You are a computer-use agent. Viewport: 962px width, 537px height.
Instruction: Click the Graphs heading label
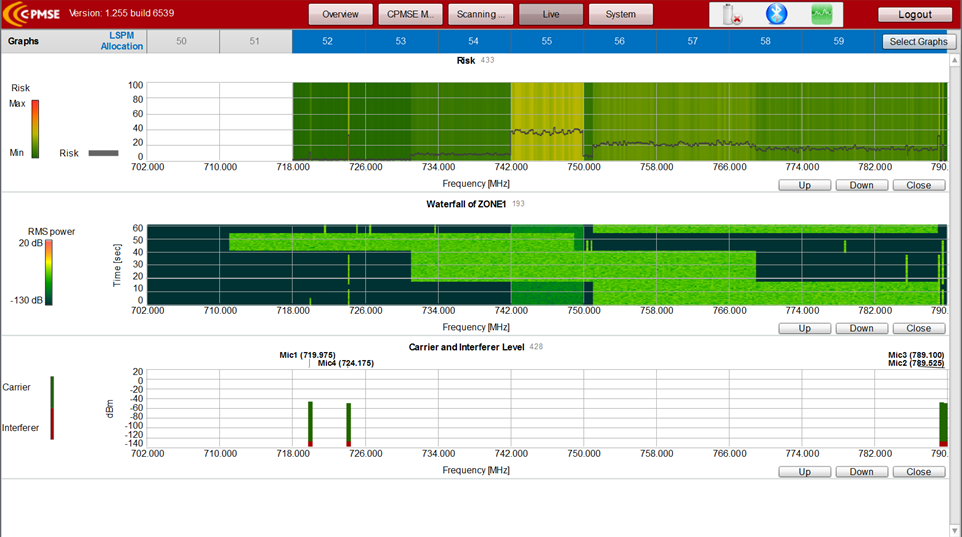23,41
